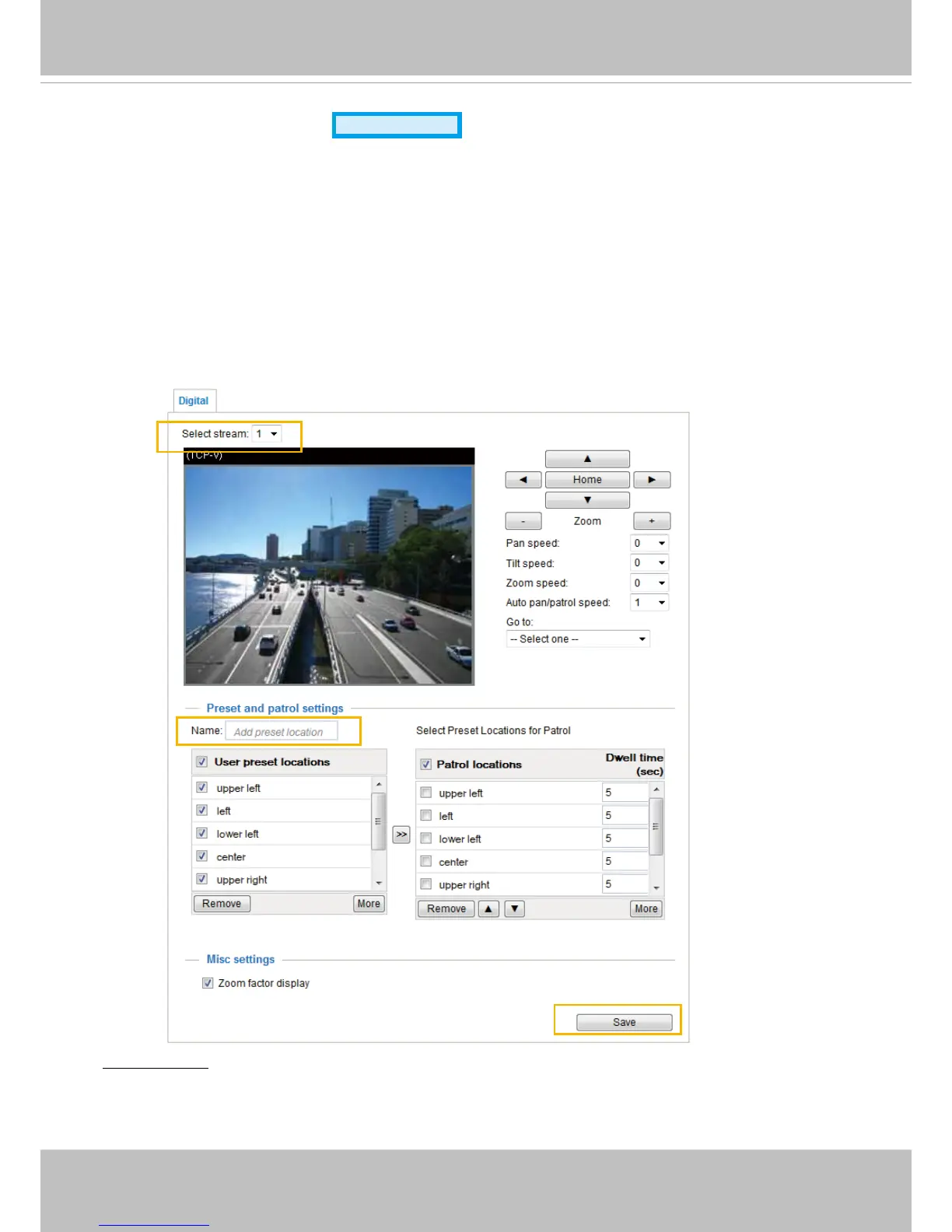Click More under Patrol locations
Viewport: 952px width, 1232px height.
(646, 908)
